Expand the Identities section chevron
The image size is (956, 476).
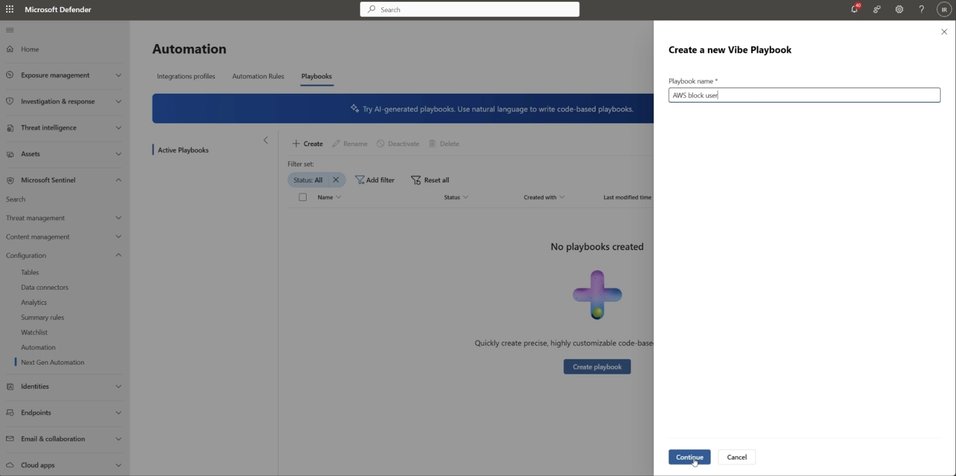click(x=118, y=386)
